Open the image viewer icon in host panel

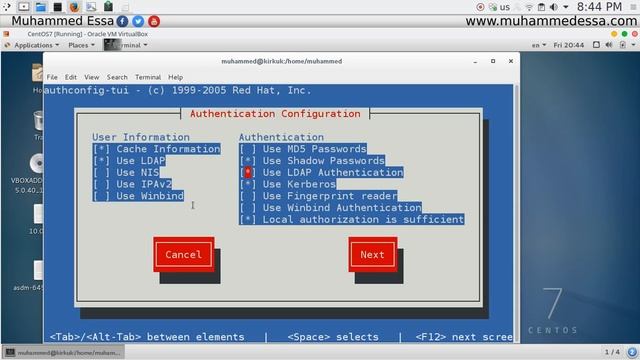tap(91, 7)
